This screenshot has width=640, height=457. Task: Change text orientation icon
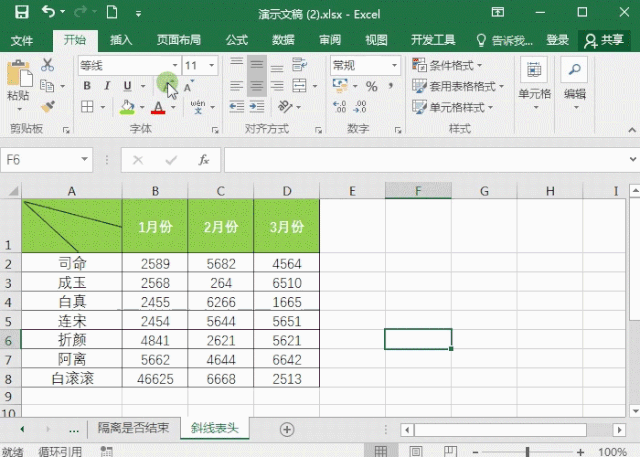click(x=285, y=107)
